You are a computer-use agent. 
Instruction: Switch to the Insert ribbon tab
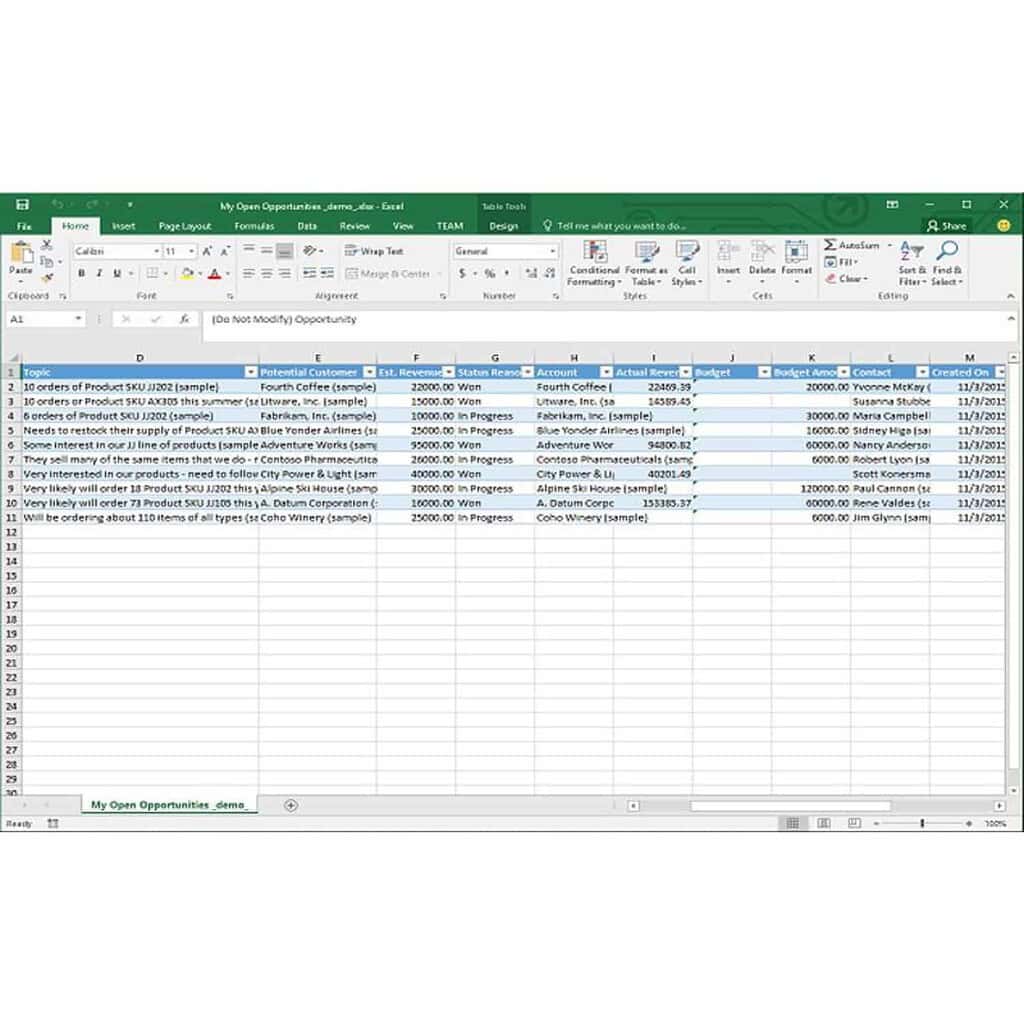(x=123, y=227)
